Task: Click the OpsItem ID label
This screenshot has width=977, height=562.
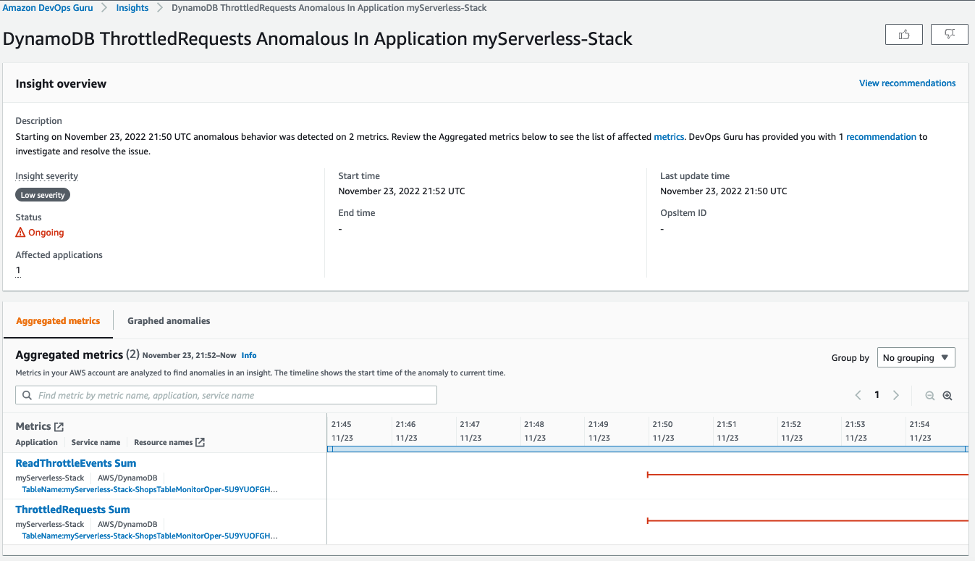Action: point(684,213)
